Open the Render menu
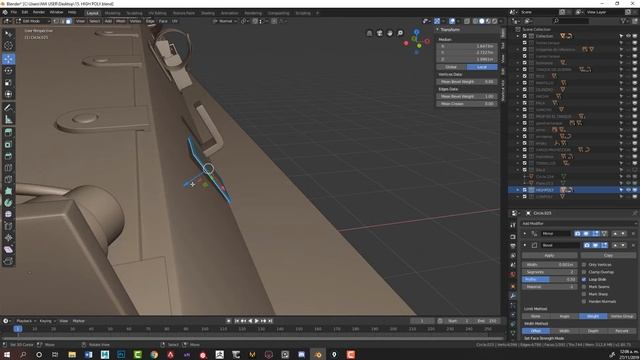The width and height of the screenshot is (640, 360). (x=39, y=12)
